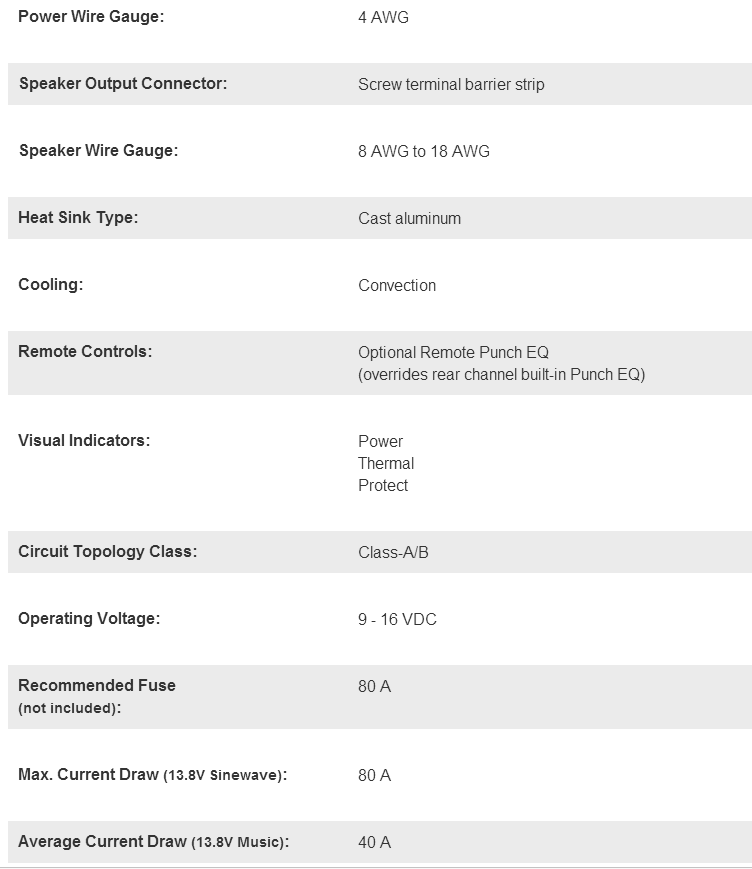752x869 pixels.
Task: Click the "Visual Indicators" label
Action: click(84, 441)
